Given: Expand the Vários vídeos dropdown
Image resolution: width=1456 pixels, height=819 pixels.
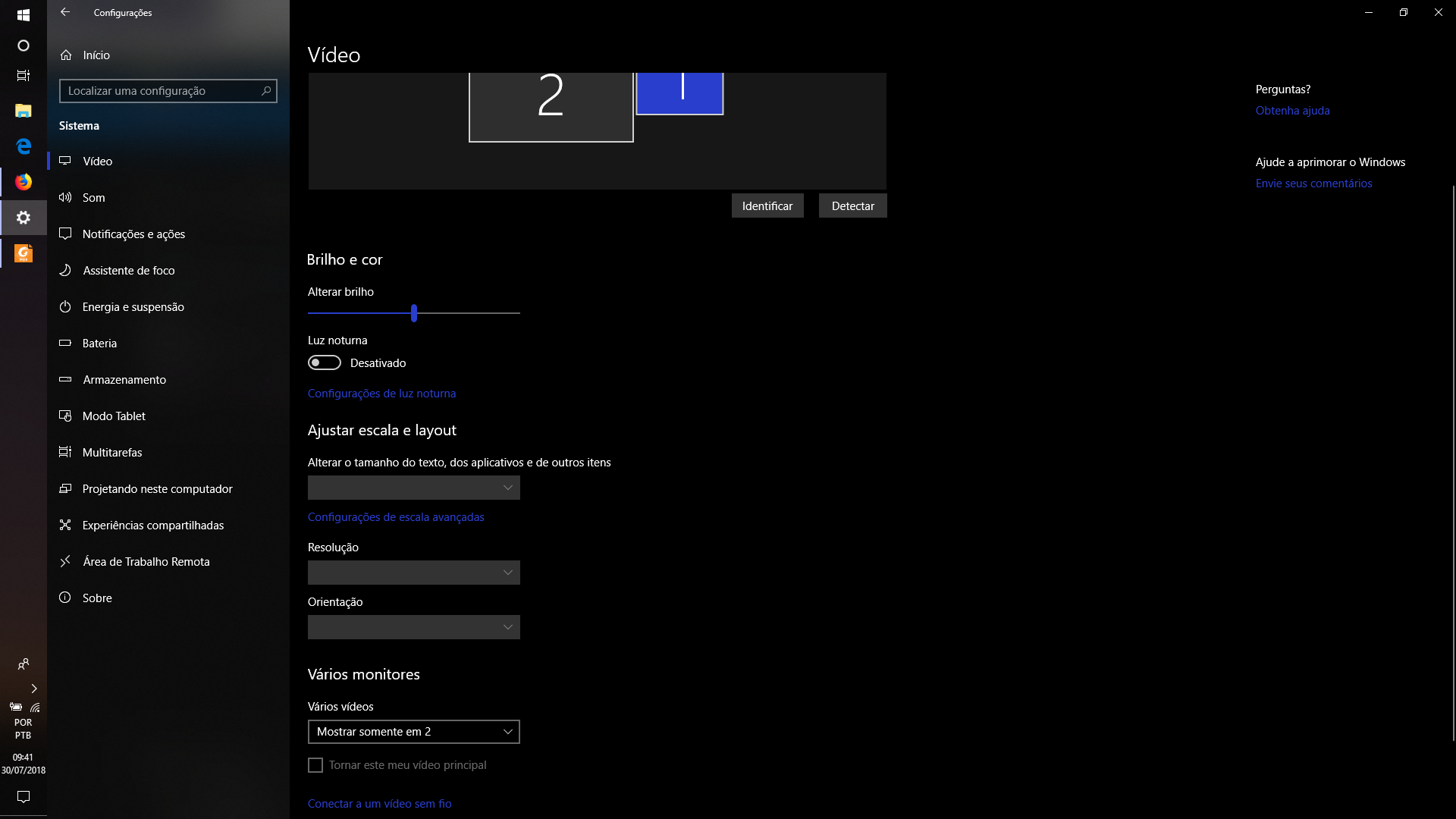Looking at the screenshot, I should point(414,732).
